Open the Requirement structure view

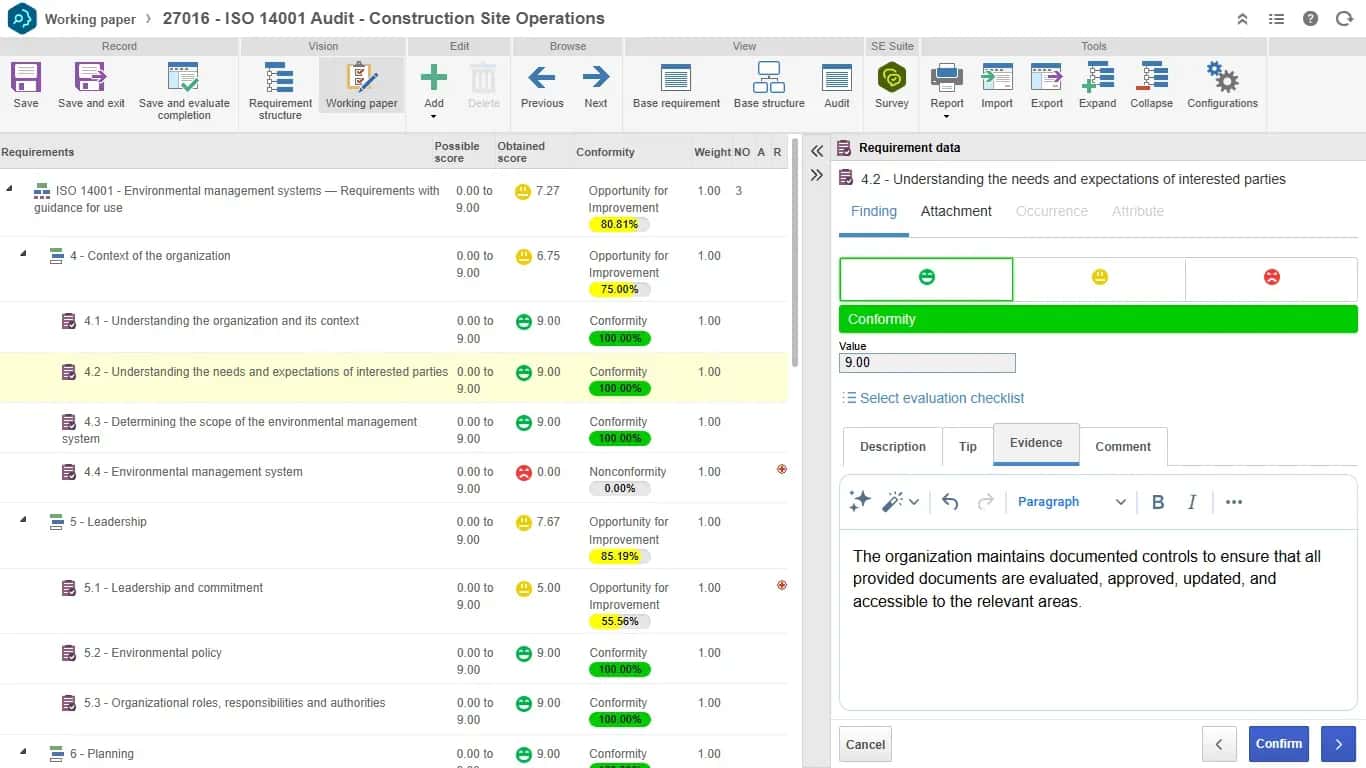tap(280, 78)
